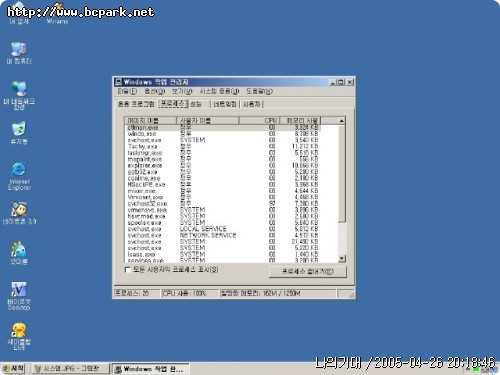Select the svchost.exe row owned by NETWORK SERVICE

click(223, 235)
